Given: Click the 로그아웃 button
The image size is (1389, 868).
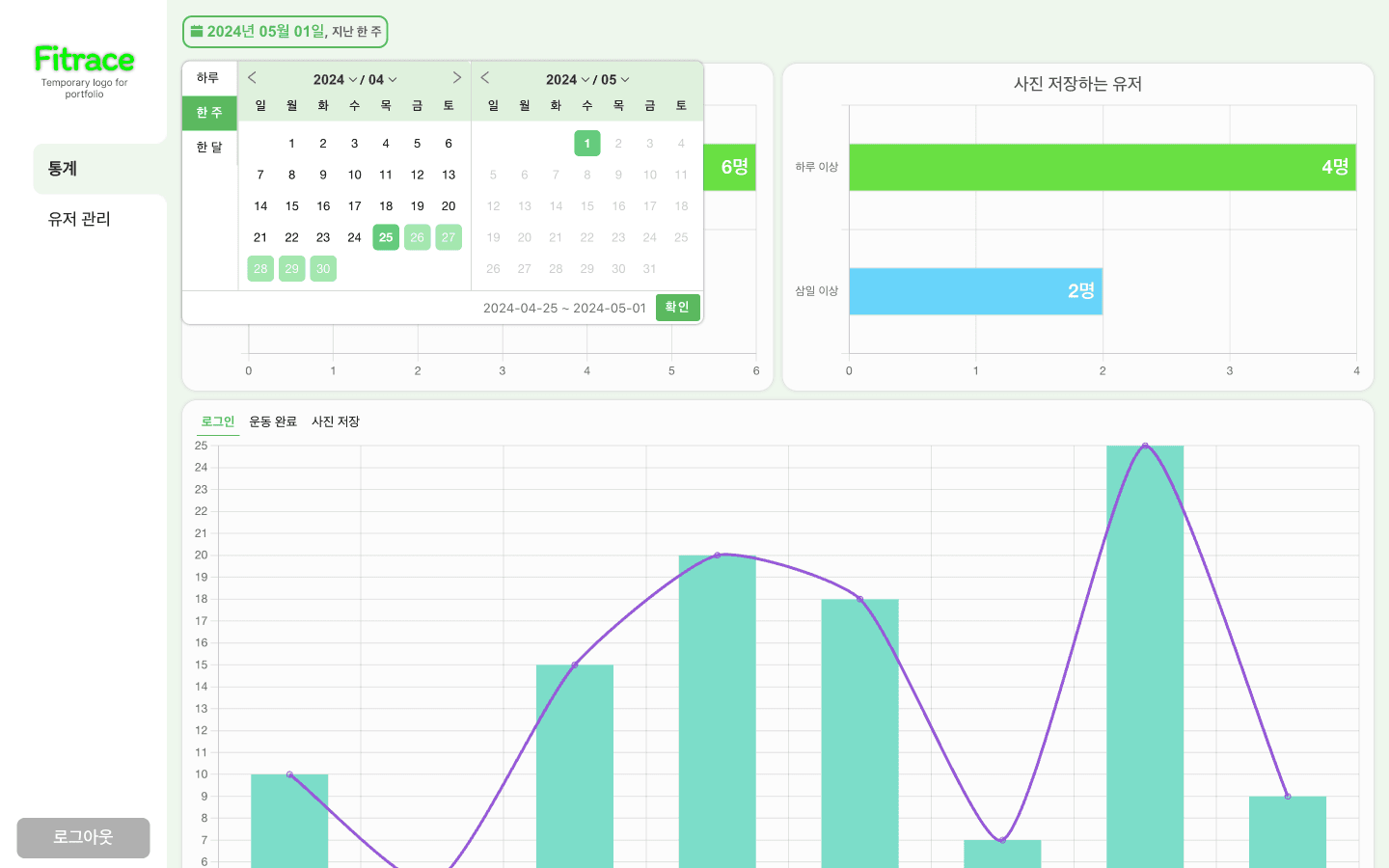Looking at the screenshot, I should (83, 837).
